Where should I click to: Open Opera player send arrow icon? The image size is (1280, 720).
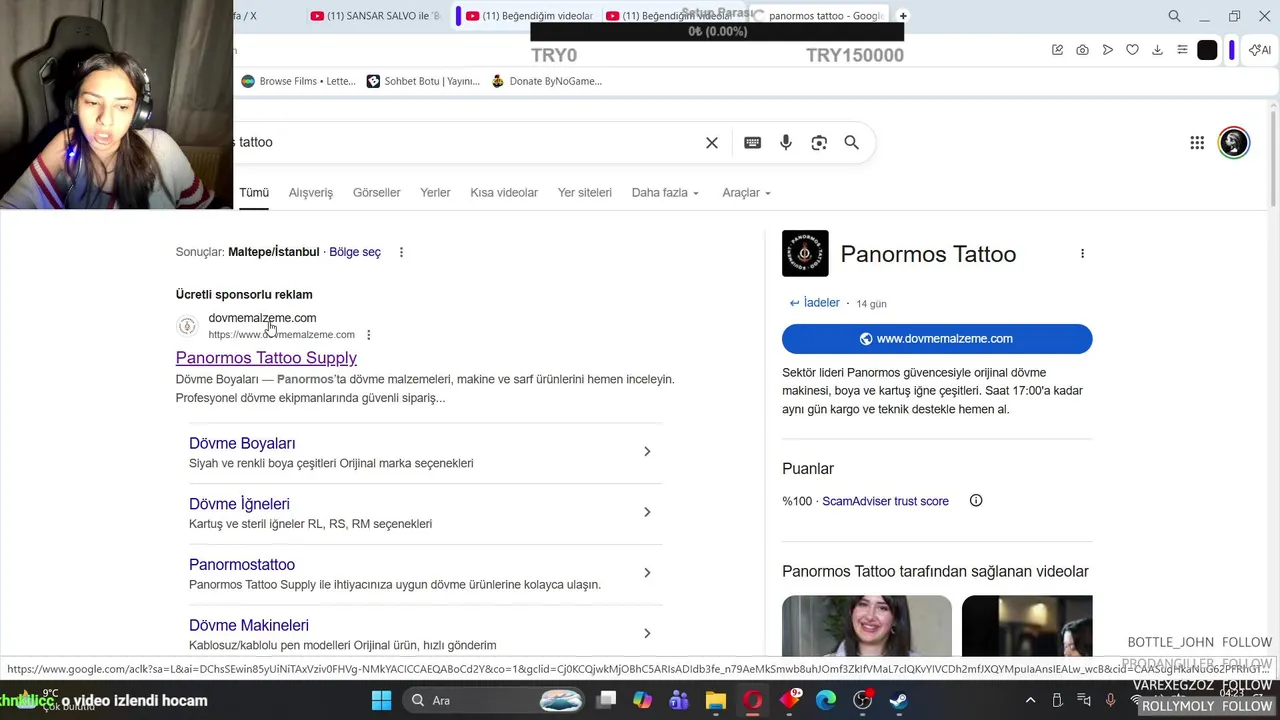[x=1107, y=50]
